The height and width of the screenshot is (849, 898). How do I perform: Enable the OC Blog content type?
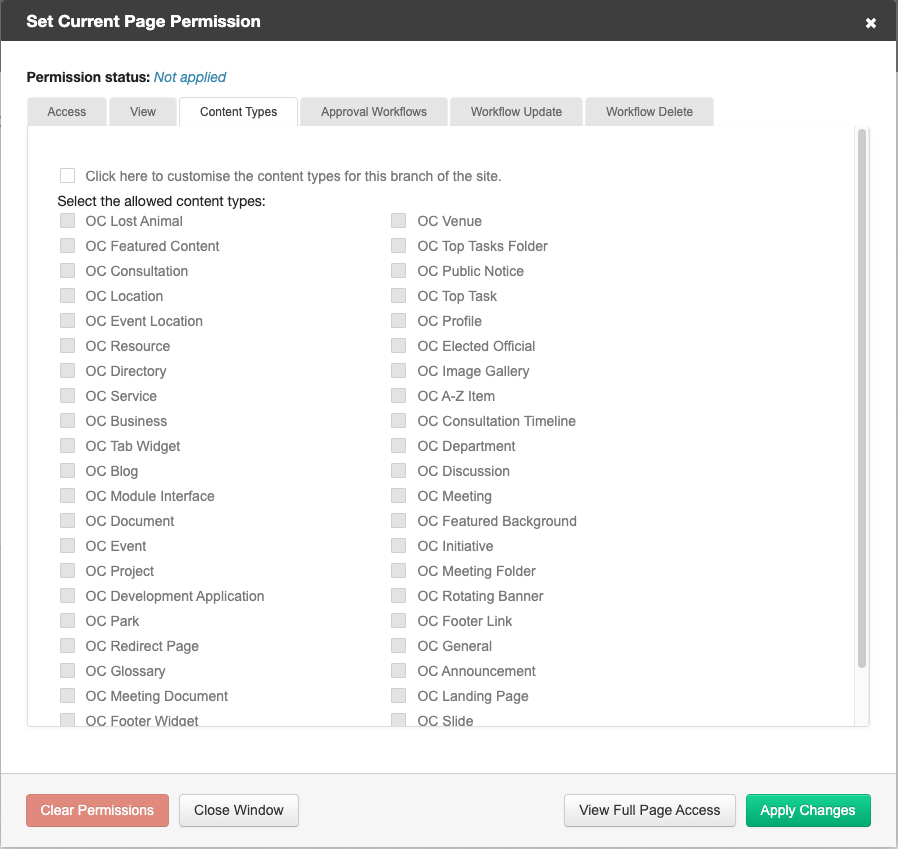coord(67,471)
